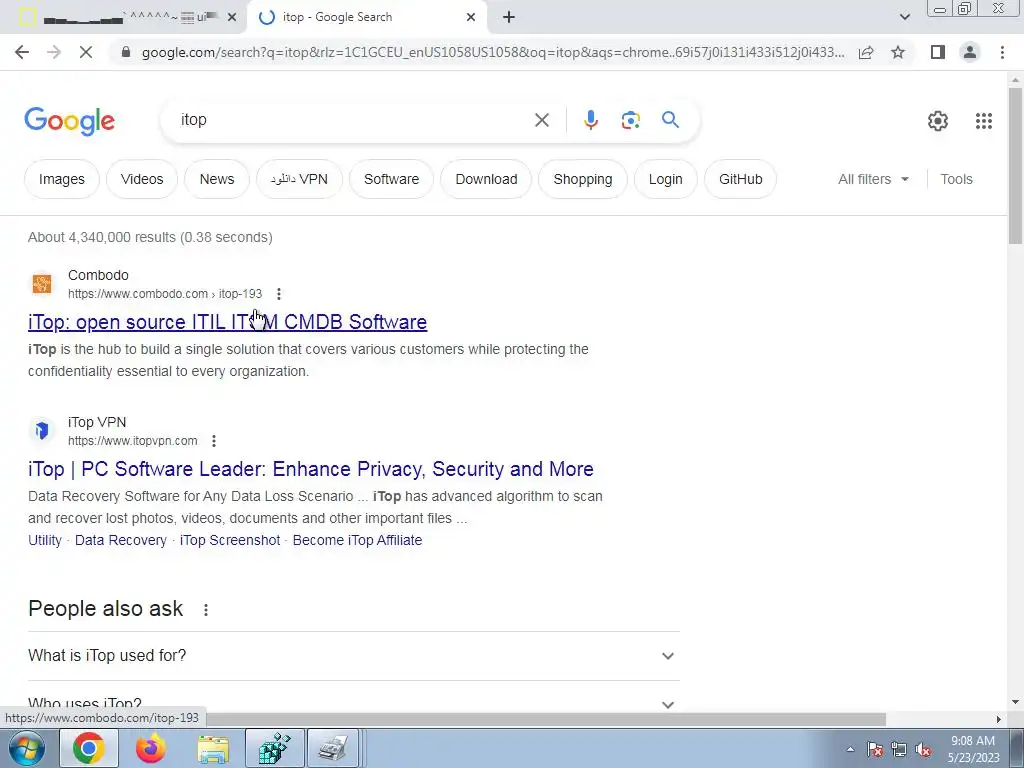The image size is (1024, 768).
Task: Filter results by News
Action: tap(217, 179)
